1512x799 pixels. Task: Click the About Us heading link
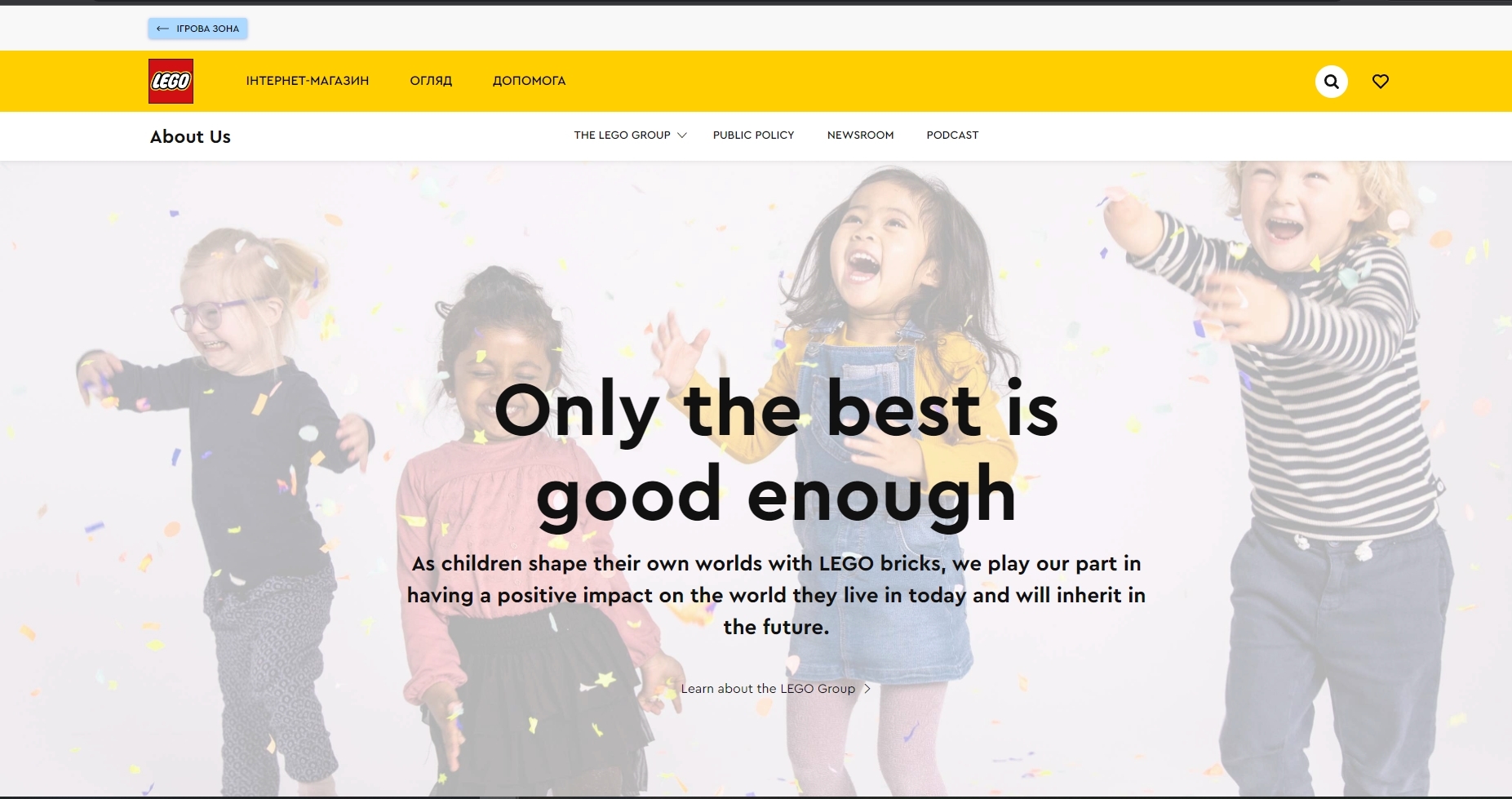coord(190,136)
